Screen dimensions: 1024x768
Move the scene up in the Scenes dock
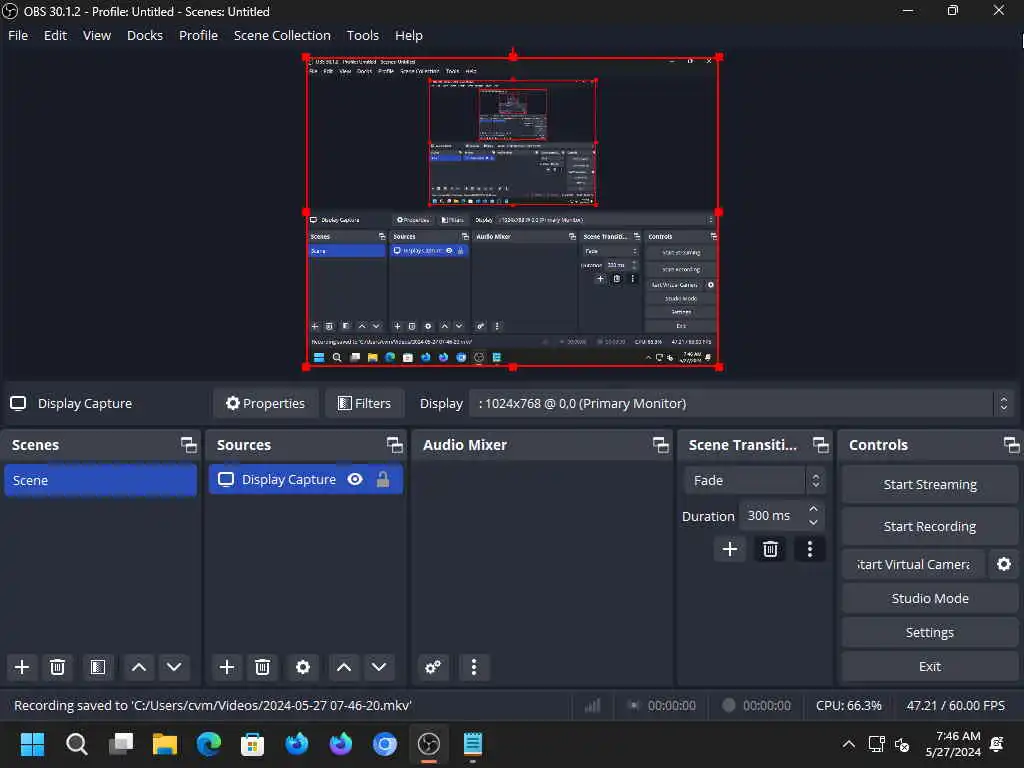(x=138, y=667)
